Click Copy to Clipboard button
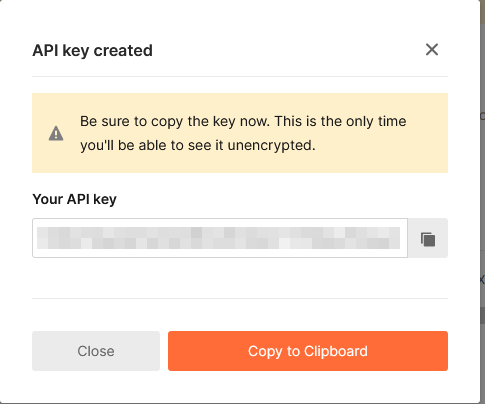This screenshot has height=404, width=485. pyautogui.click(x=308, y=351)
